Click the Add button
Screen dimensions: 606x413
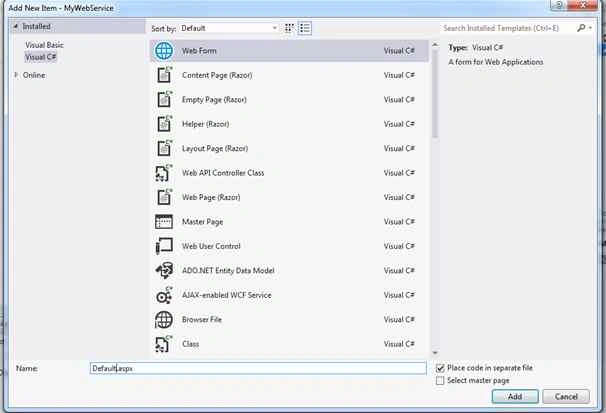click(x=515, y=396)
